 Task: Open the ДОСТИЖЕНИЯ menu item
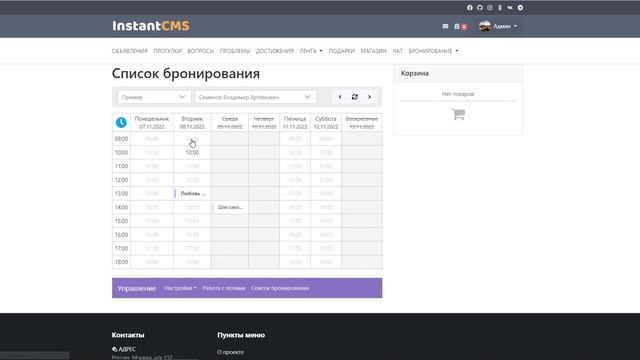pyautogui.click(x=275, y=51)
